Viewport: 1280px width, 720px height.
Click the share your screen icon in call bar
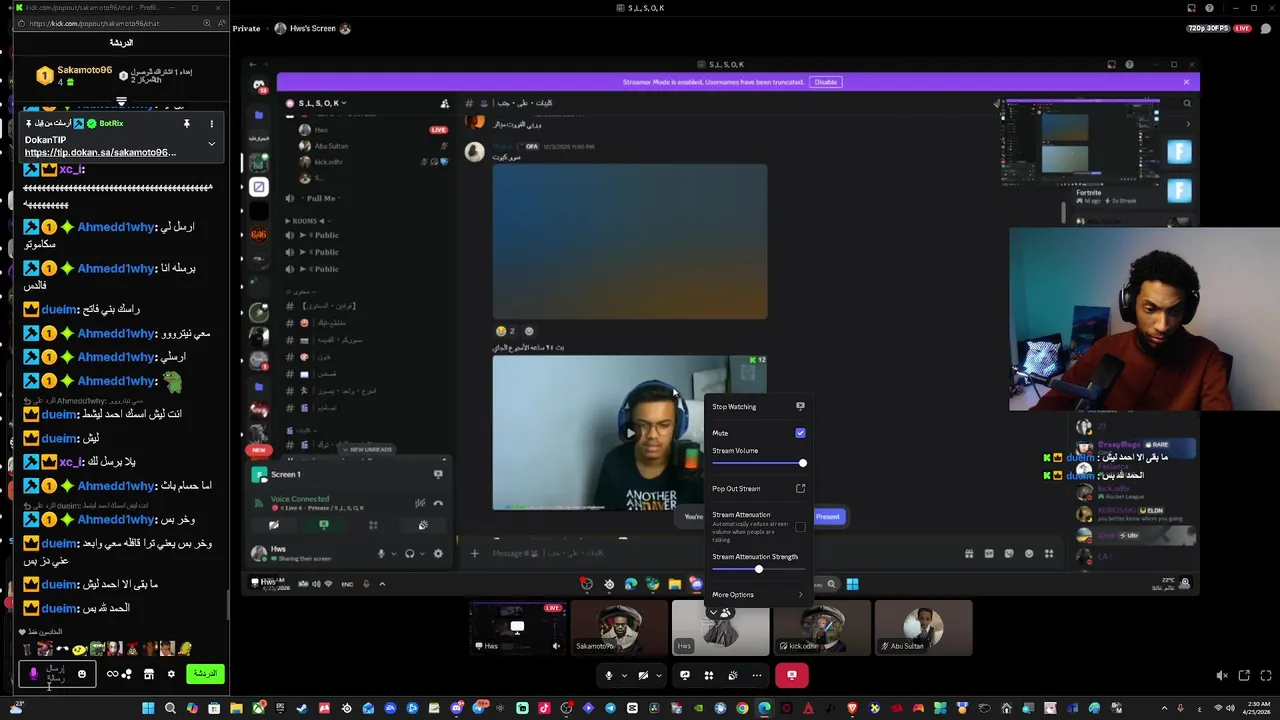[x=685, y=675]
